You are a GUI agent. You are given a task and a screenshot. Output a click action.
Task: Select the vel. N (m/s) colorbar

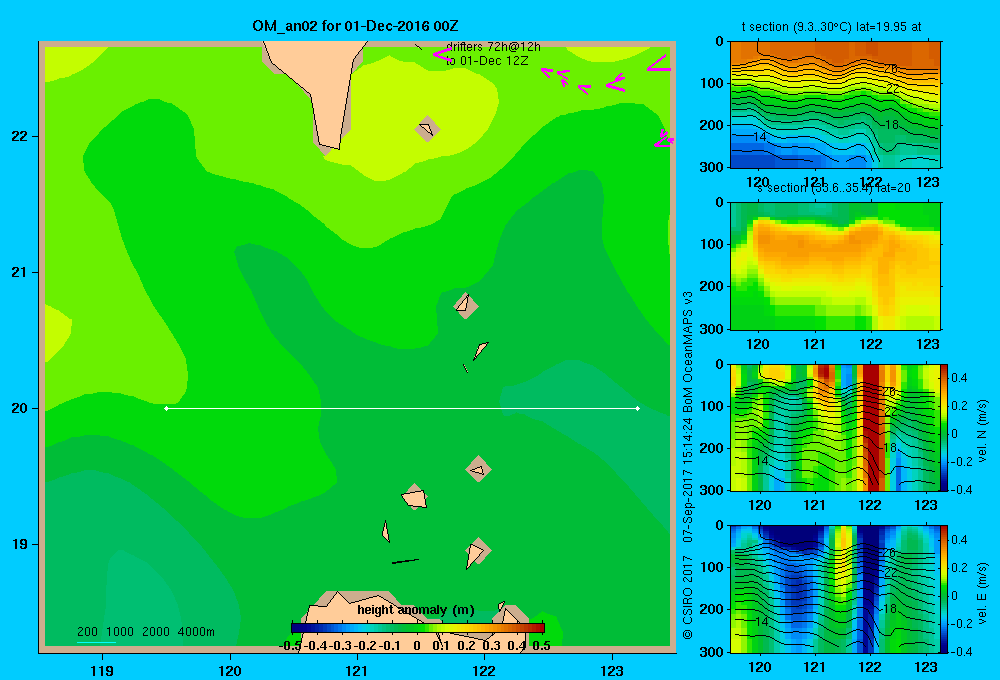944,427
